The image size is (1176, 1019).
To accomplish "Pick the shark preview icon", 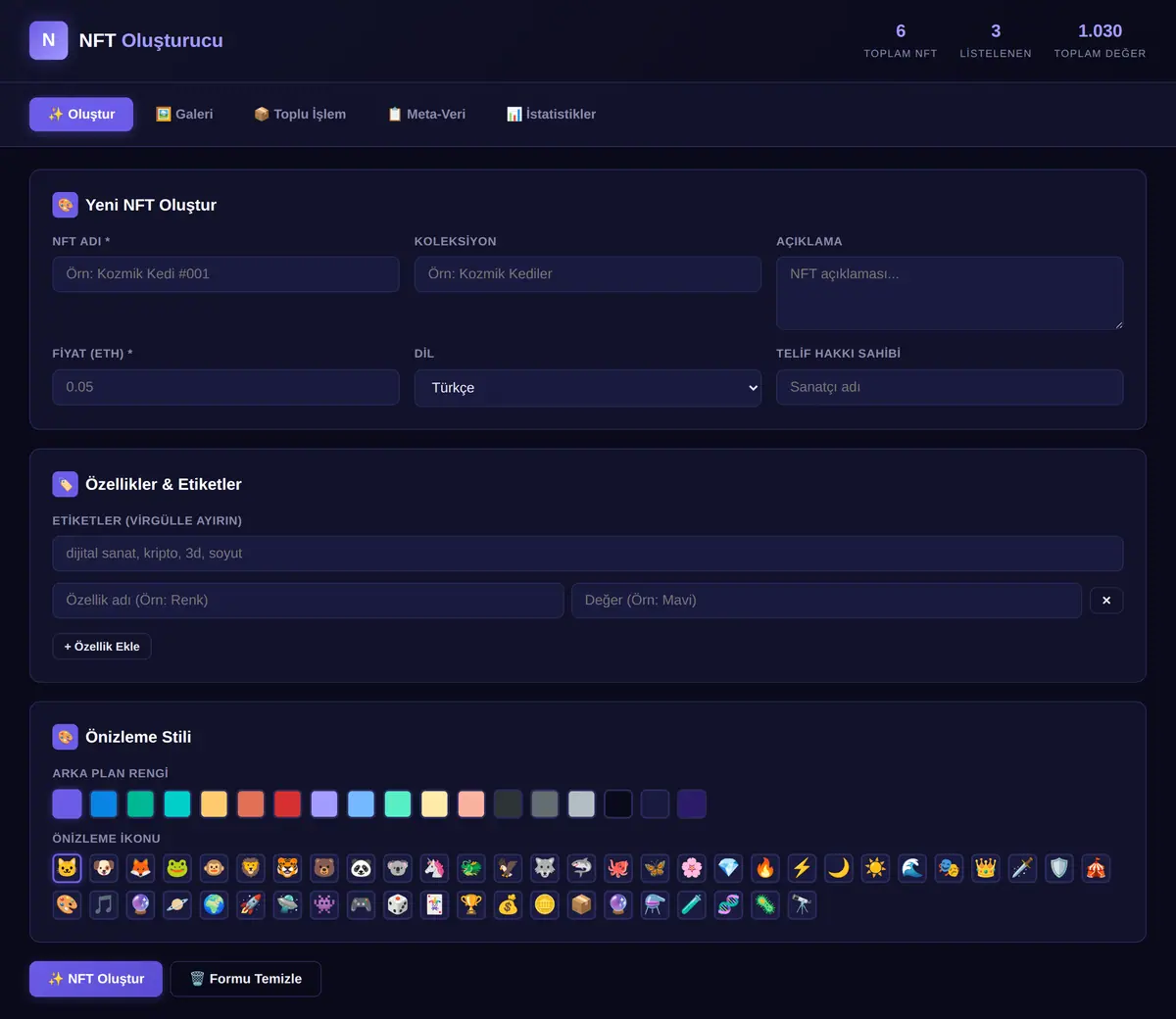I will pos(581,868).
